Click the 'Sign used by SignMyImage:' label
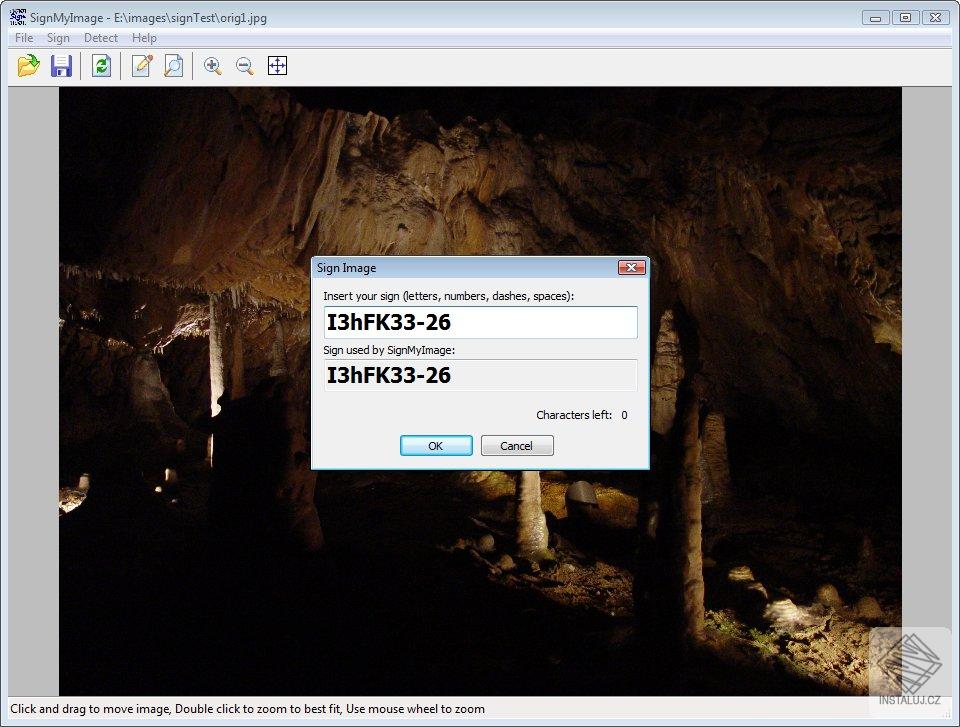This screenshot has height=727, width=960. tap(389, 350)
